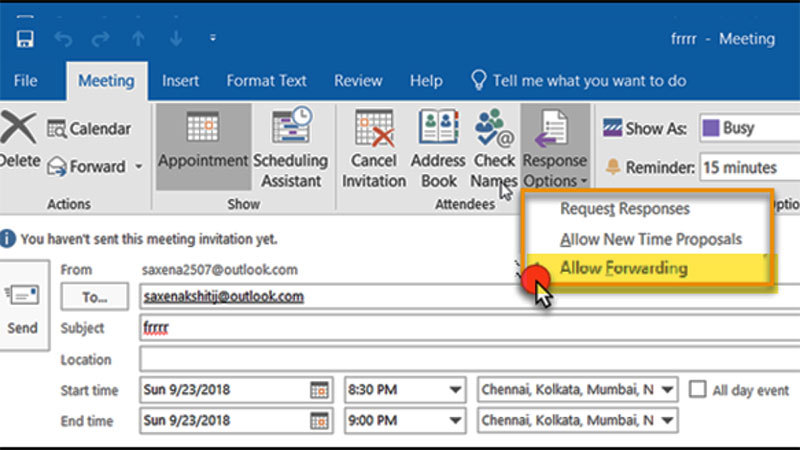Forward the meeting invitation
Image resolution: width=800 pixels, height=450 pixels.
coord(86,166)
